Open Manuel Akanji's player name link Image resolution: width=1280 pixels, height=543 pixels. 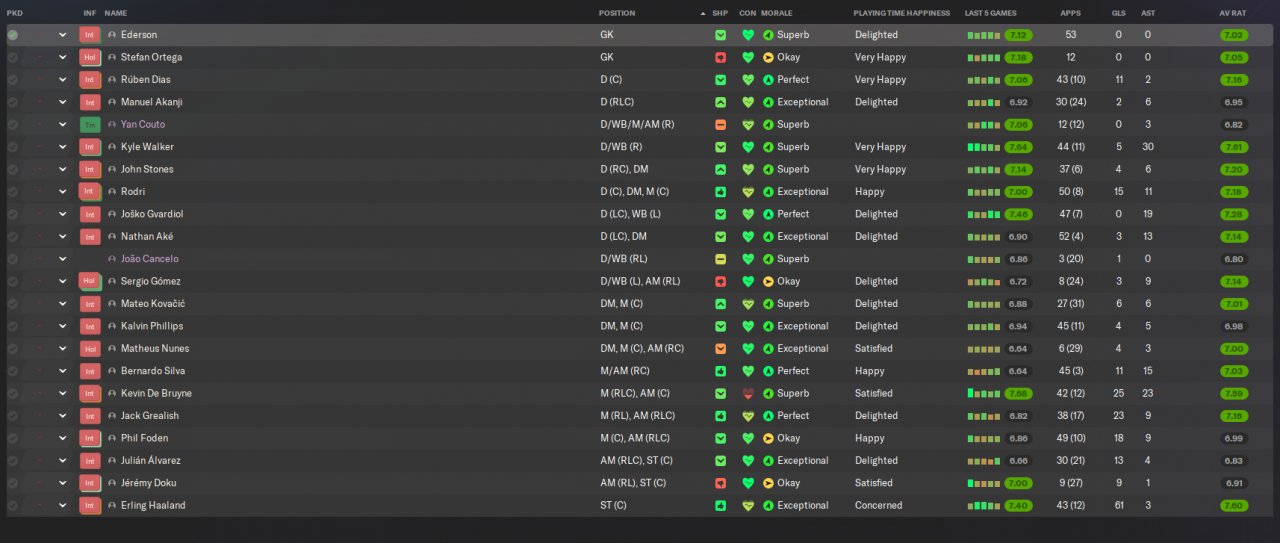(151, 102)
